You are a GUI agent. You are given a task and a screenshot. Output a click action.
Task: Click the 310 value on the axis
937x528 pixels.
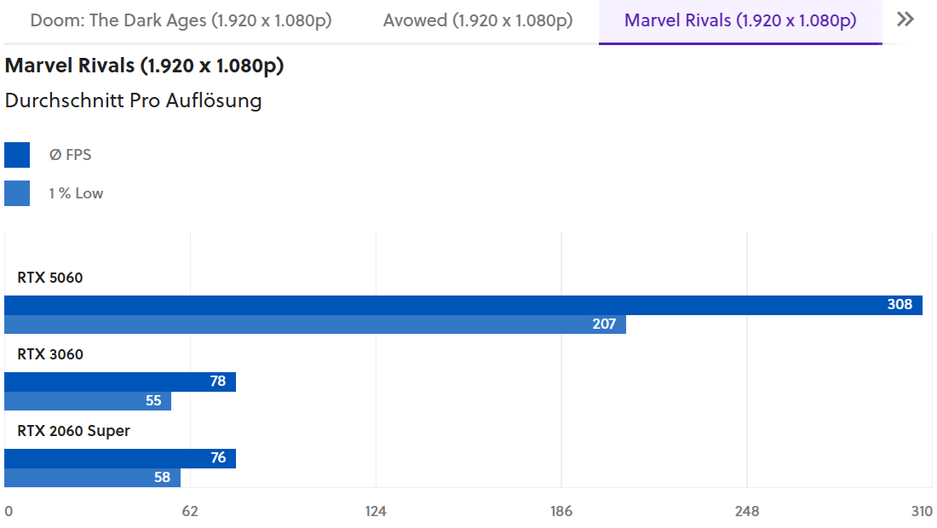(921, 511)
